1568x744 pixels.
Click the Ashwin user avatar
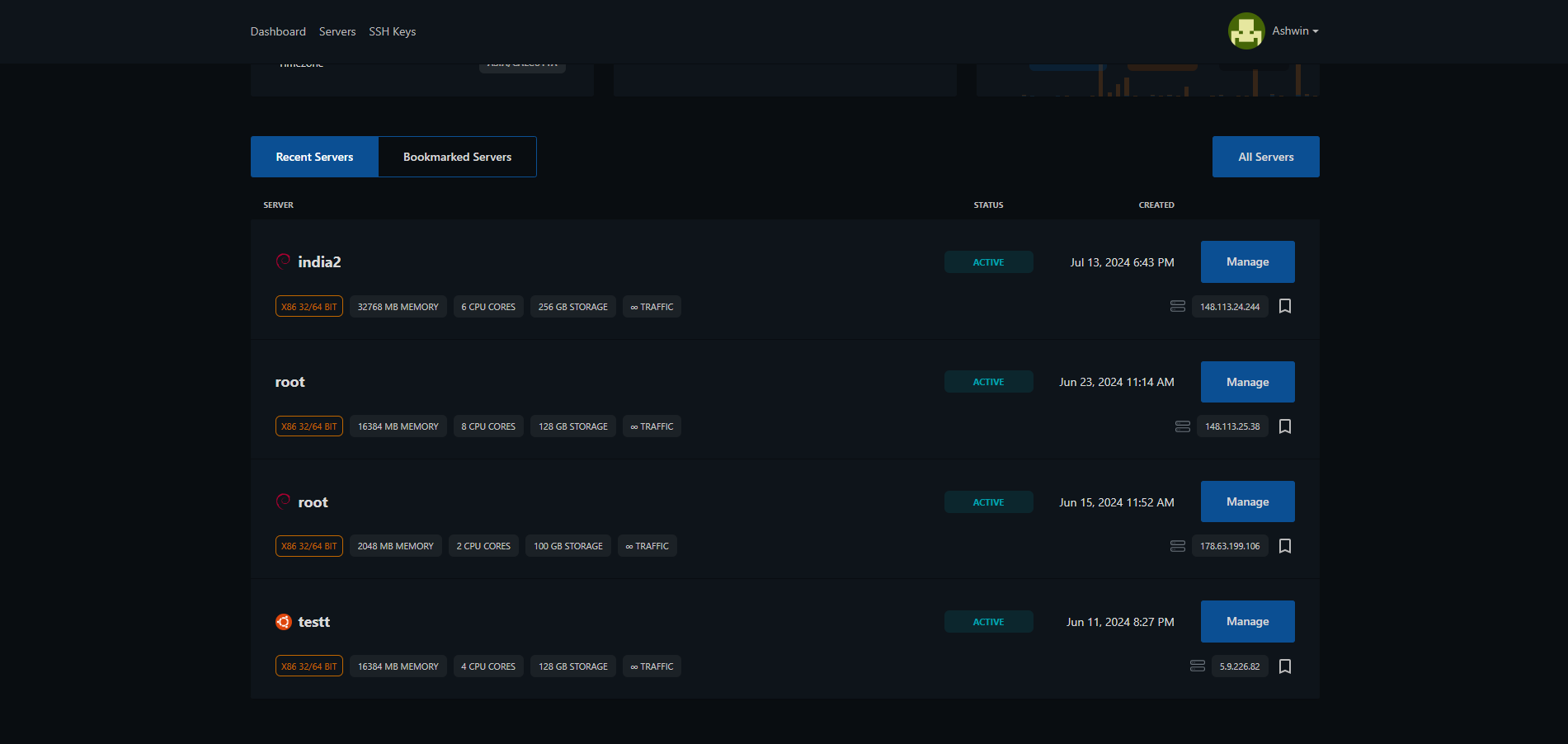[1245, 31]
